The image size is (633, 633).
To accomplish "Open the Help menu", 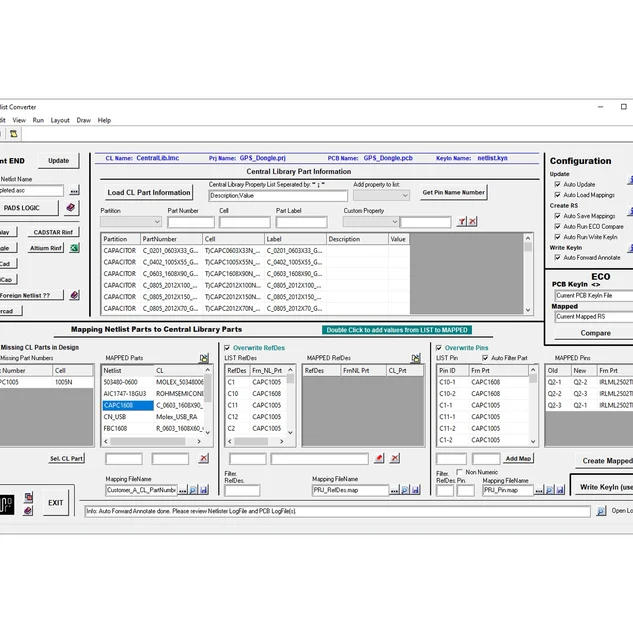I will [x=104, y=120].
